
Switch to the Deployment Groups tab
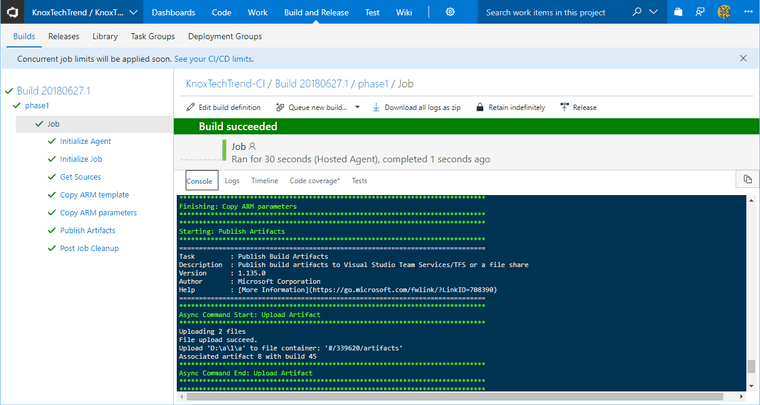click(x=225, y=36)
